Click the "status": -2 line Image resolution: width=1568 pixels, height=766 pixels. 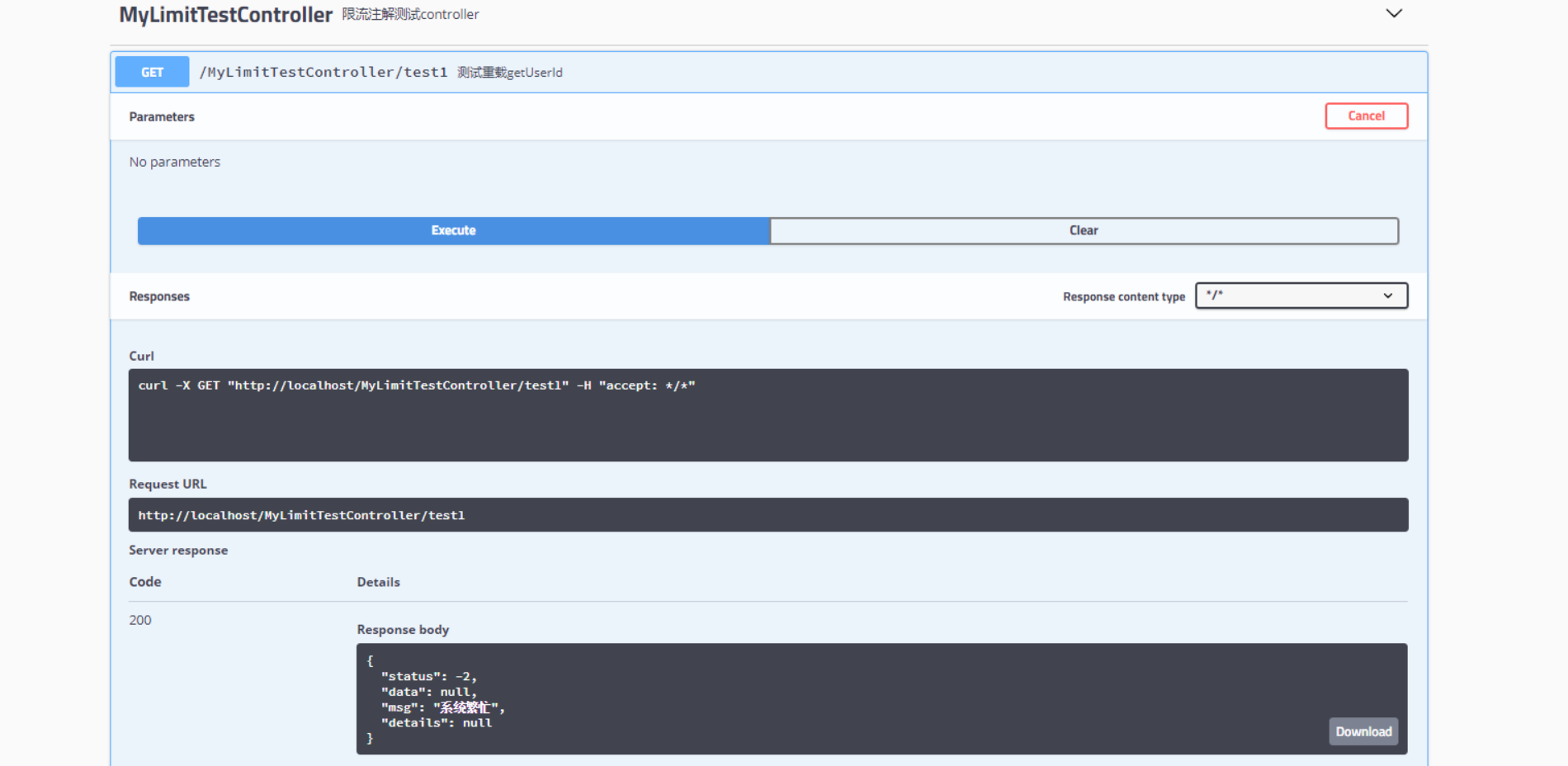429,676
